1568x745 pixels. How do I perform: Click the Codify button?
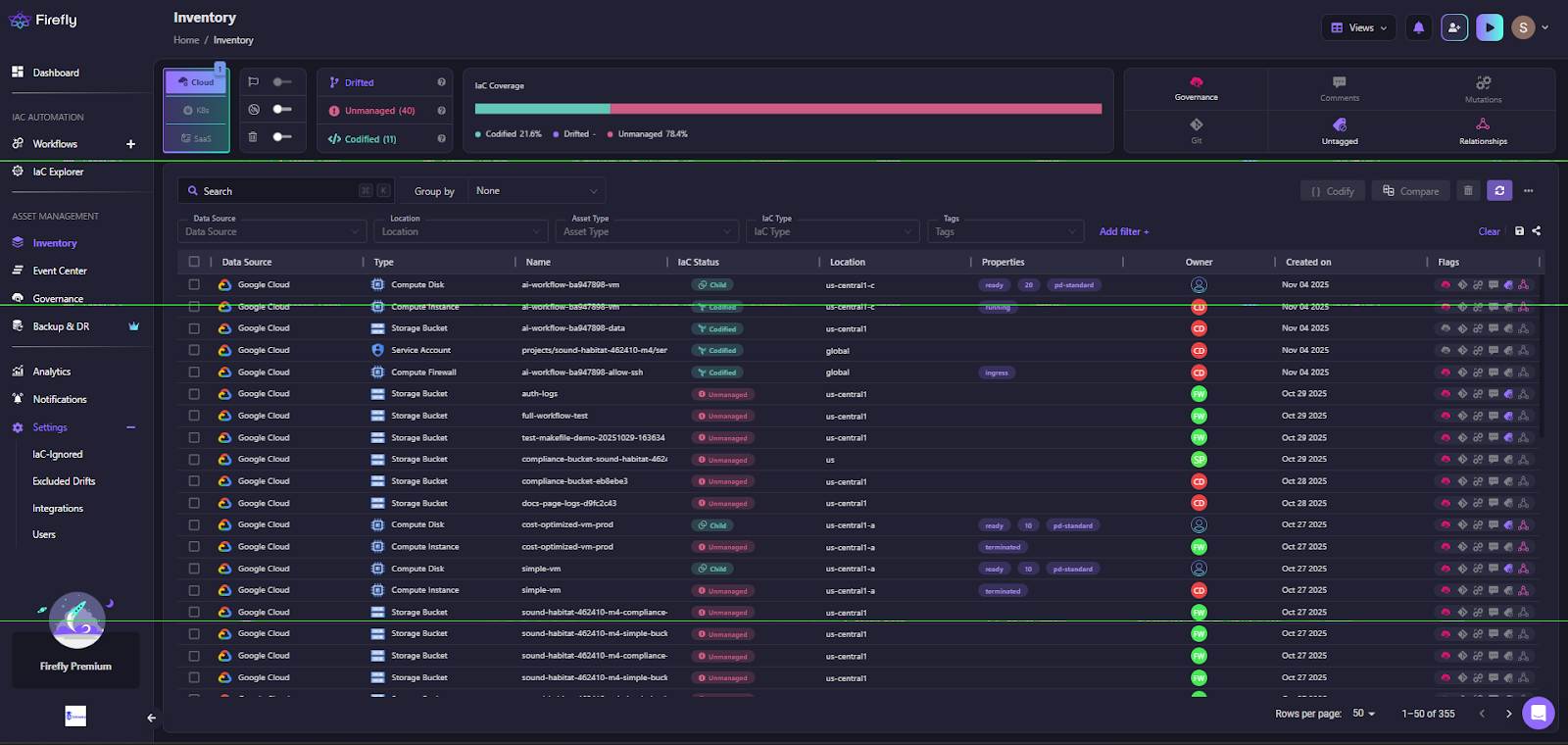tap(1333, 191)
